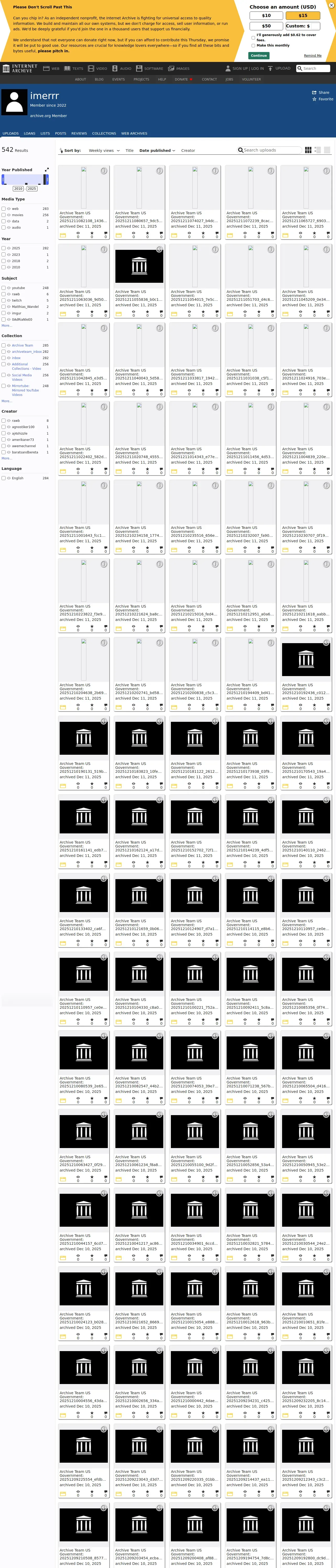Choose the $50 donation amount

coord(266,26)
